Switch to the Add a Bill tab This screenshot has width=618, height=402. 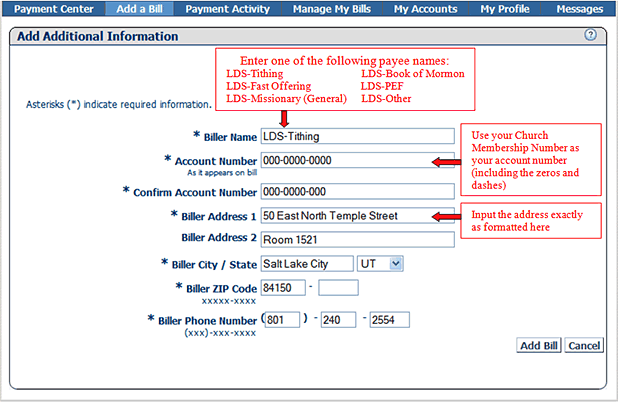[x=140, y=9]
